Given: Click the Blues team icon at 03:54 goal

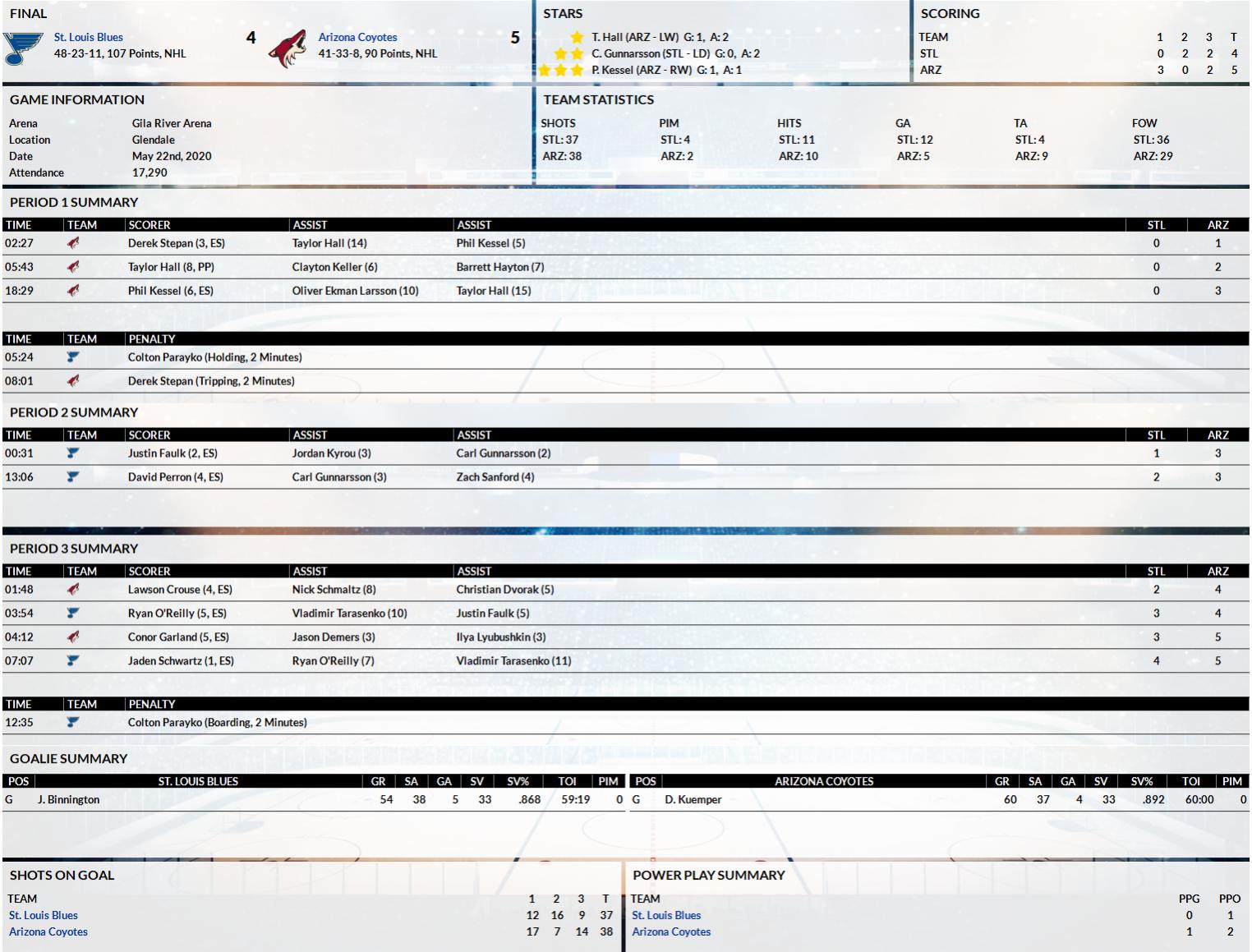Looking at the screenshot, I should 73,614.
